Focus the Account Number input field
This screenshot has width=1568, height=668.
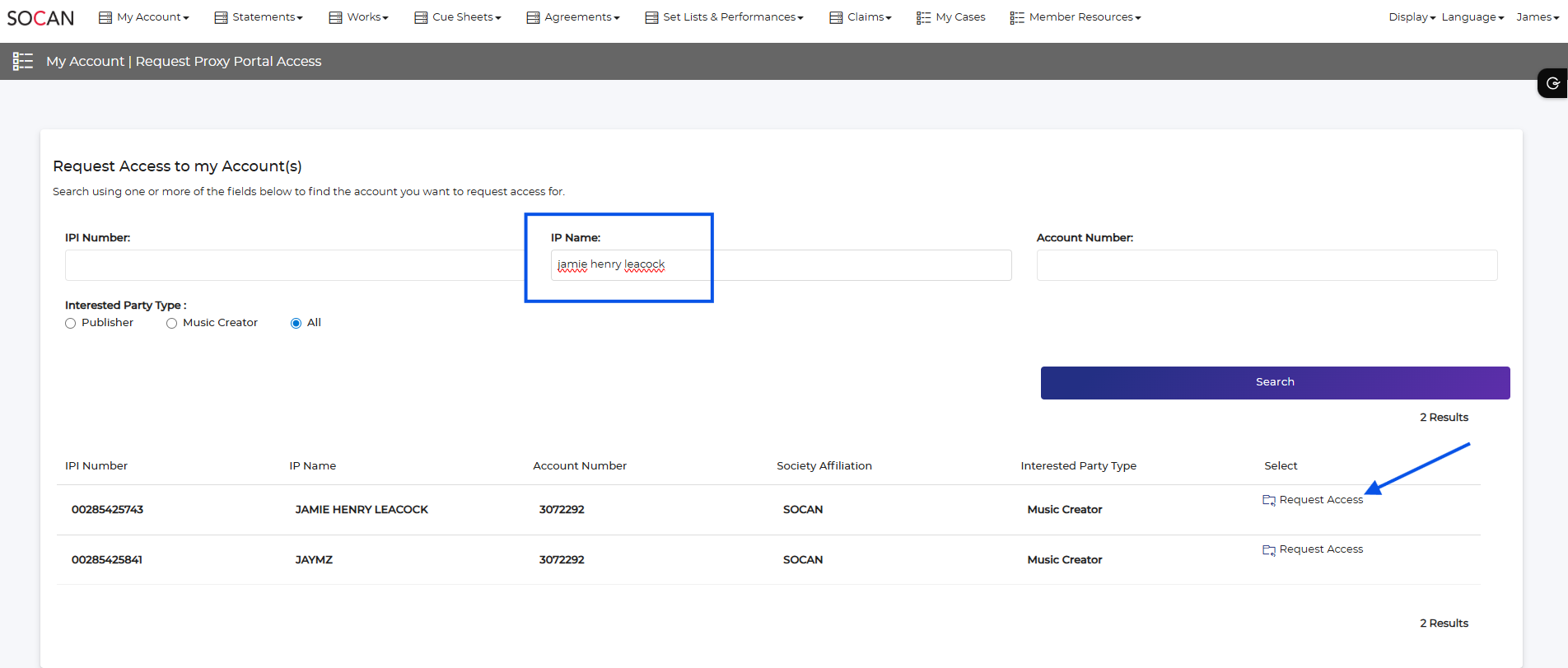click(1267, 265)
